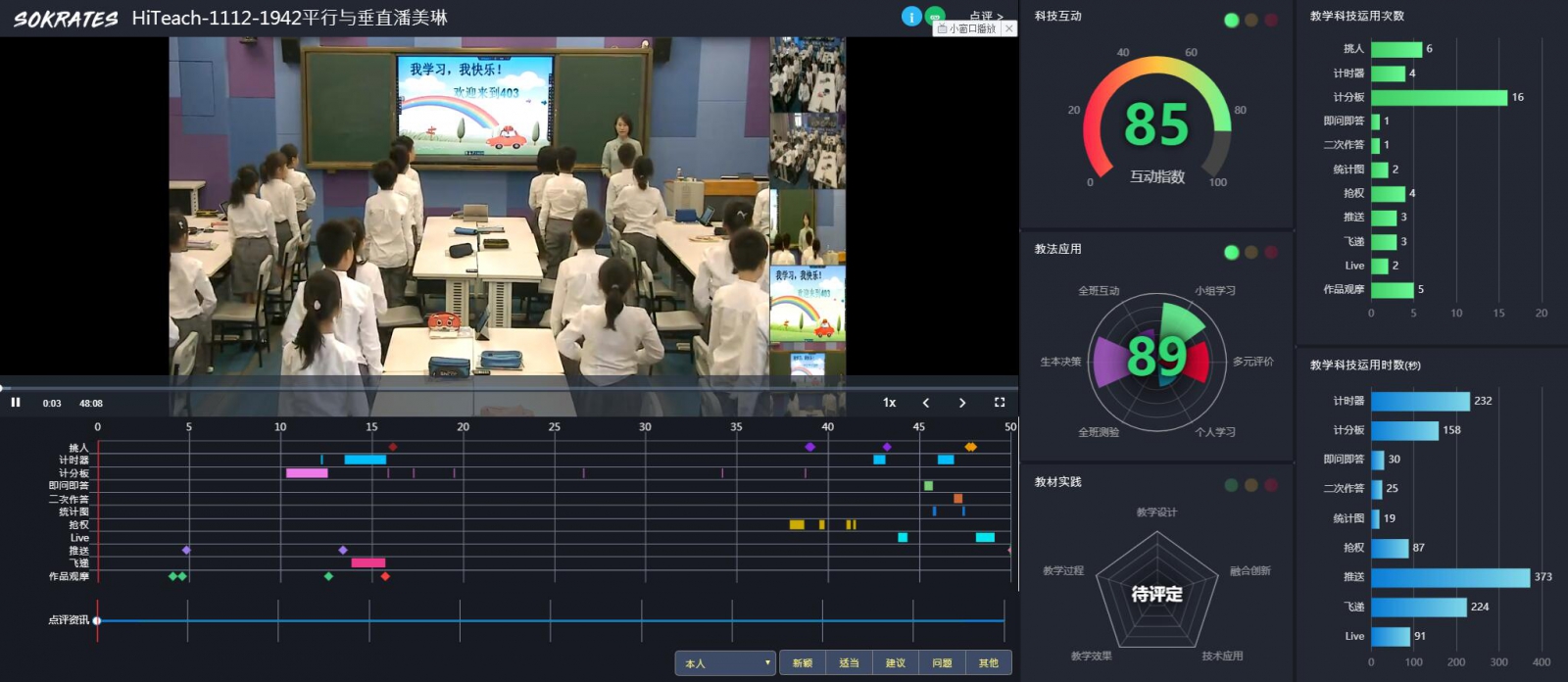1568x682 pixels.
Task: Click the 问题 comment button
Action: (942, 663)
